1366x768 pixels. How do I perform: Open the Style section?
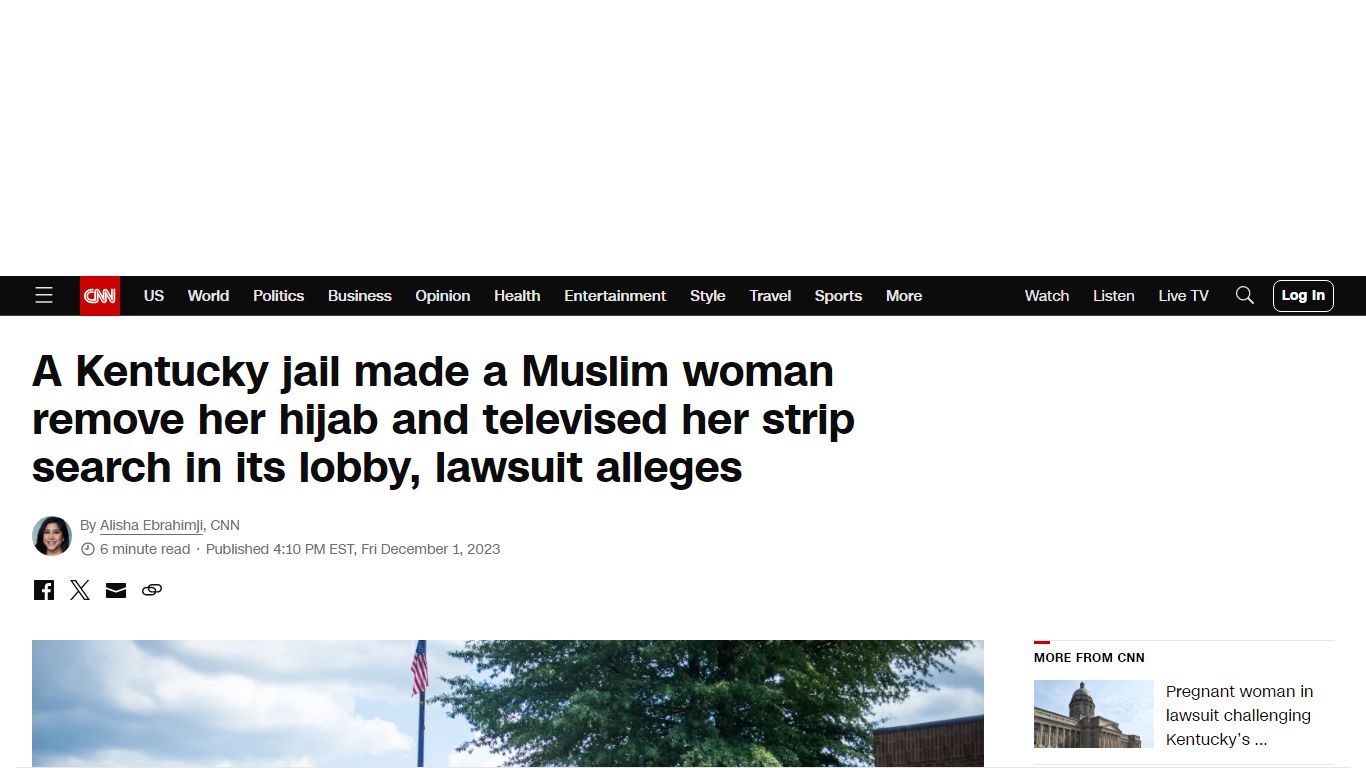tap(708, 296)
